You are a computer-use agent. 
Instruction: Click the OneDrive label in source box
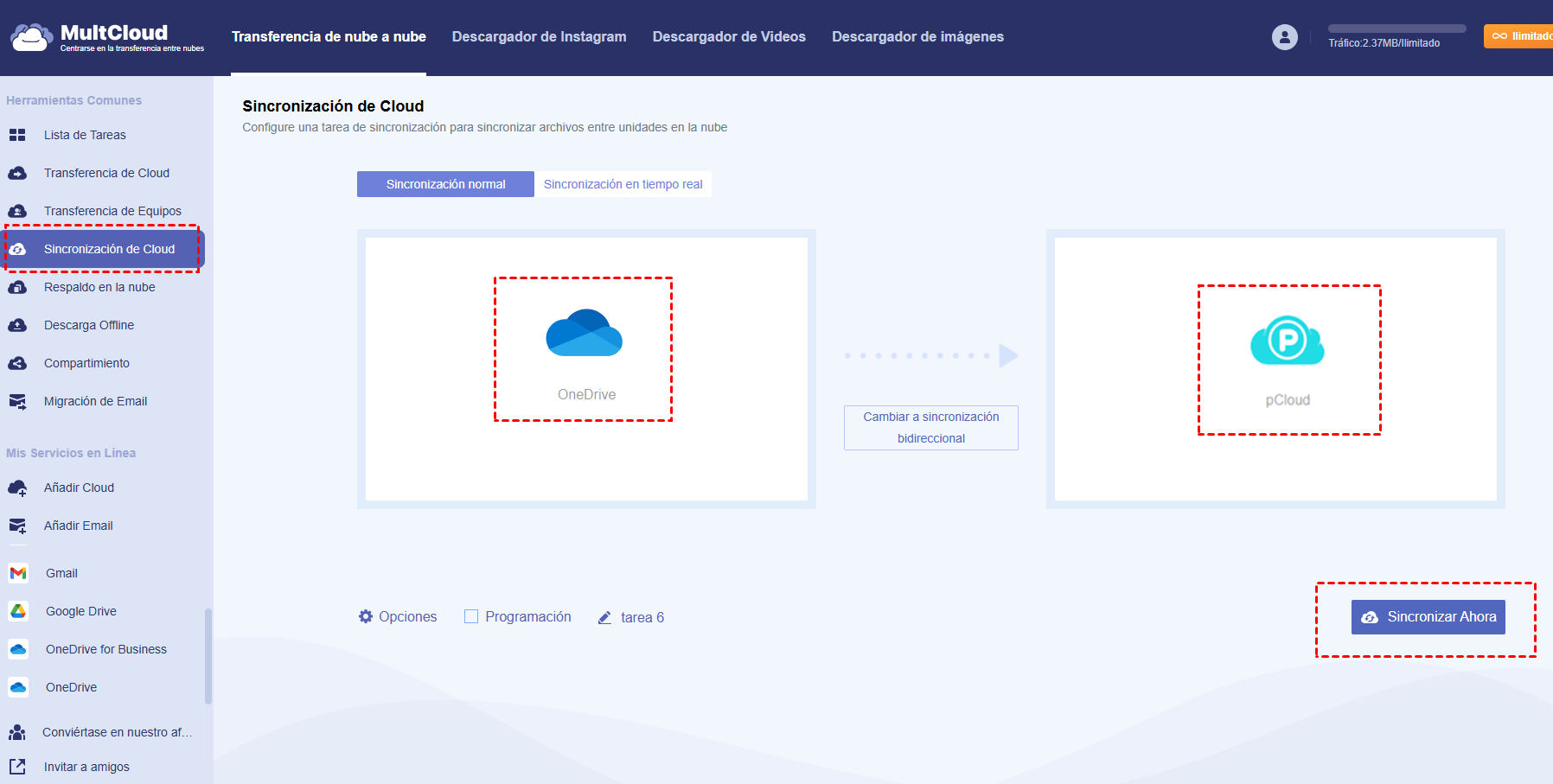tap(587, 395)
